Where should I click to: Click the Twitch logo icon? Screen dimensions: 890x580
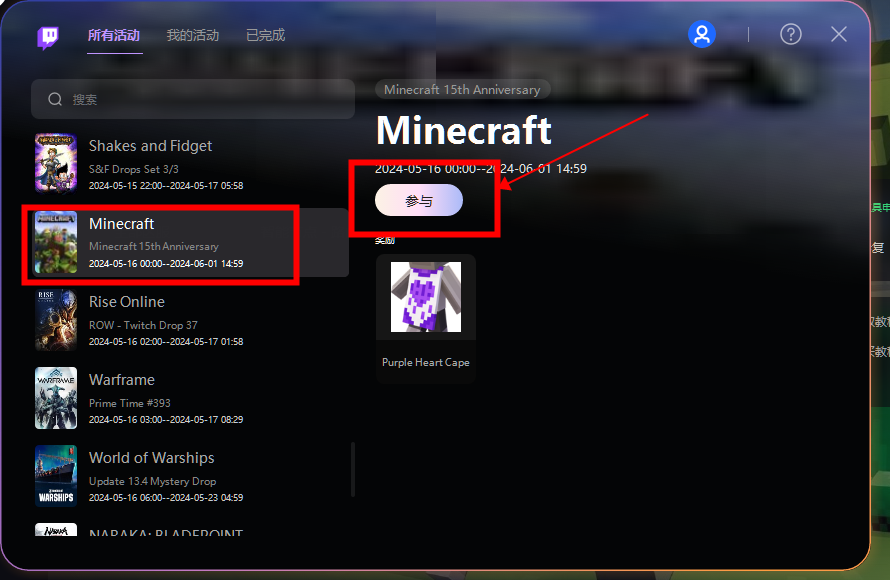(x=48, y=38)
